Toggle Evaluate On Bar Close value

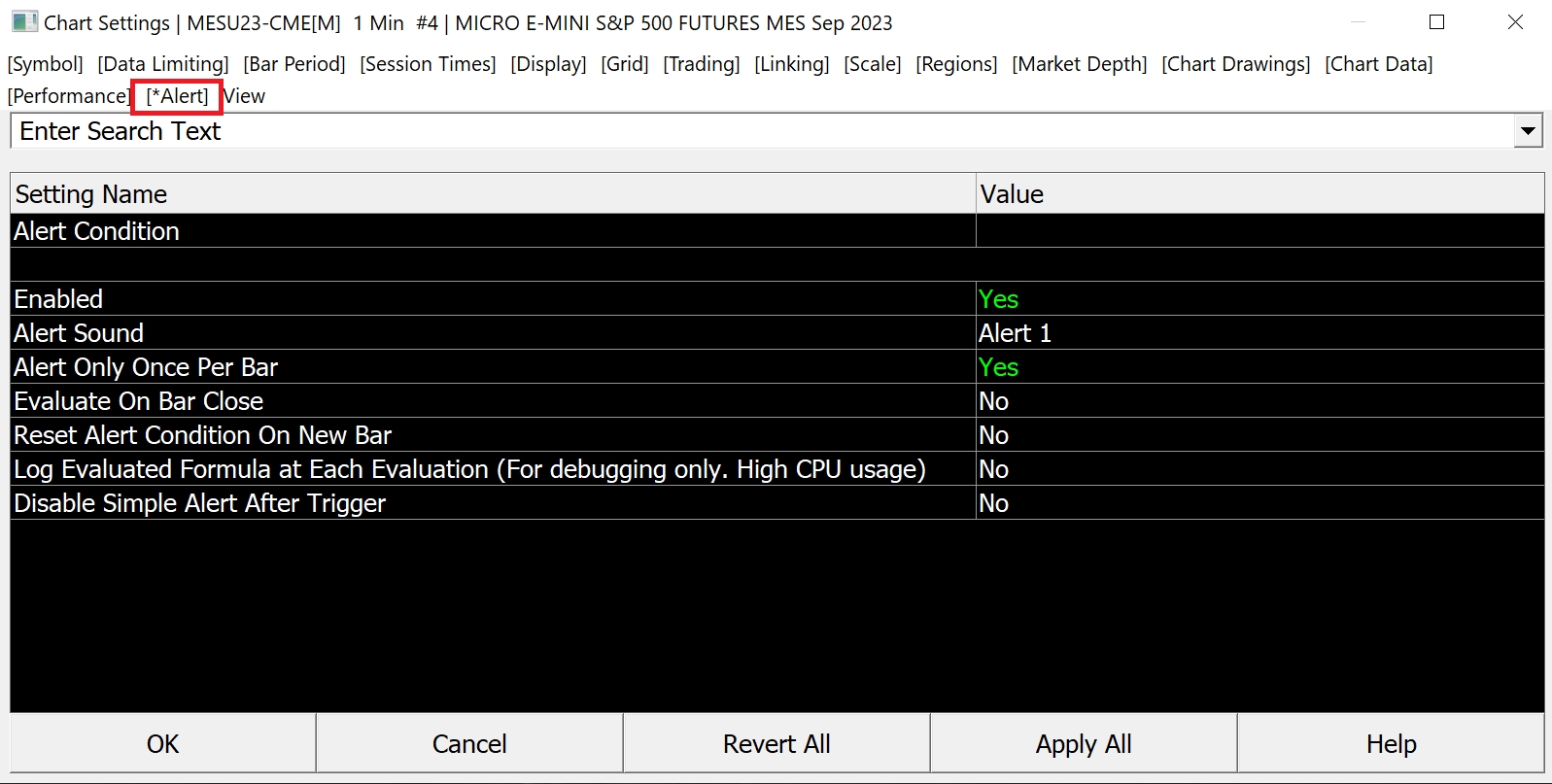994,401
